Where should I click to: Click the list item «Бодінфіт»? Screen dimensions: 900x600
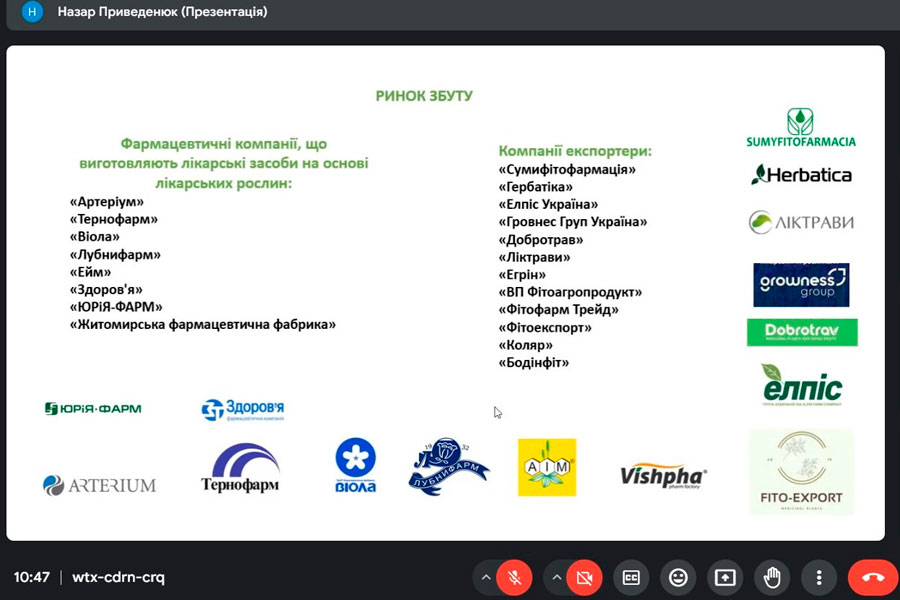pyautogui.click(x=534, y=362)
